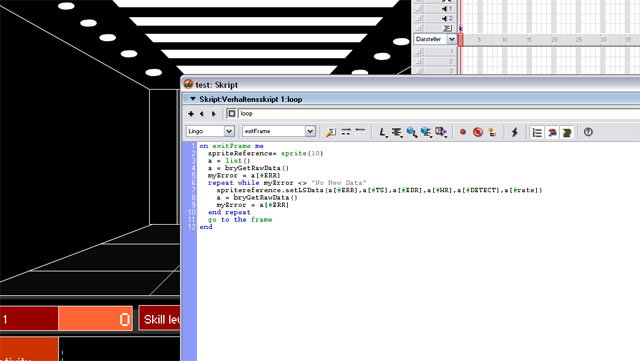
Task: Click the go to handler icon
Action: point(330,132)
